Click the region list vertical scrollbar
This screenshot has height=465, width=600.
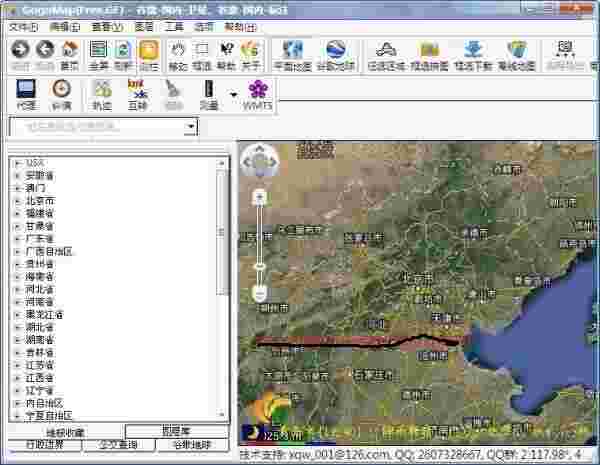pos(223,230)
